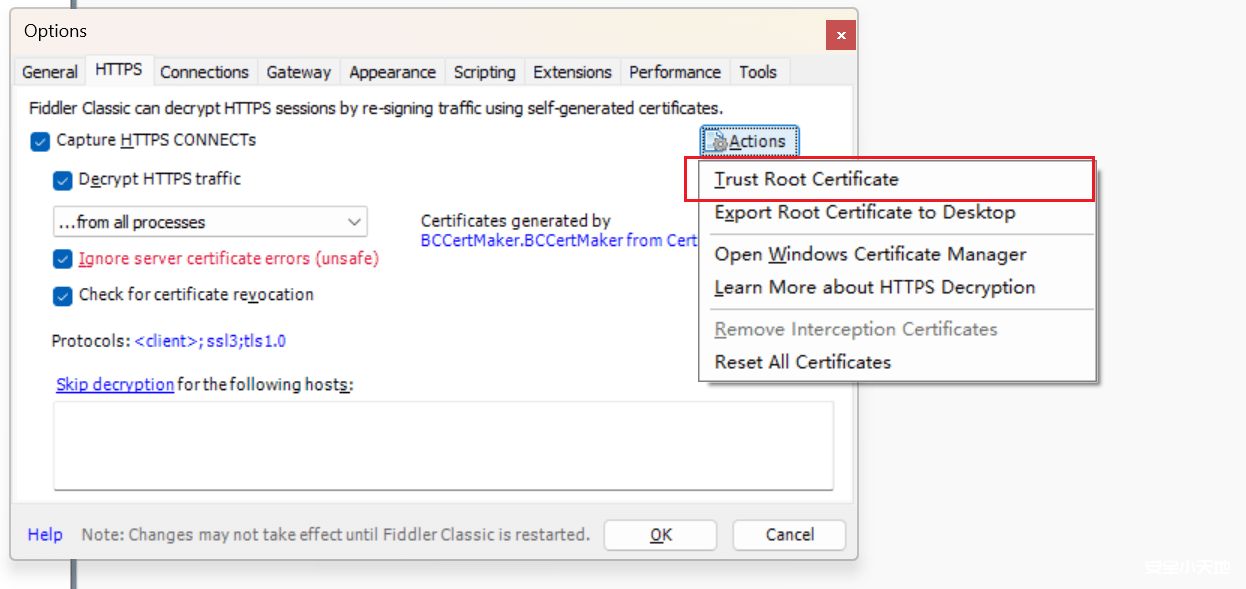Select Learn More about HTTPS Decryption
Screen dimensions: 1246x589
(x=874, y=288)
